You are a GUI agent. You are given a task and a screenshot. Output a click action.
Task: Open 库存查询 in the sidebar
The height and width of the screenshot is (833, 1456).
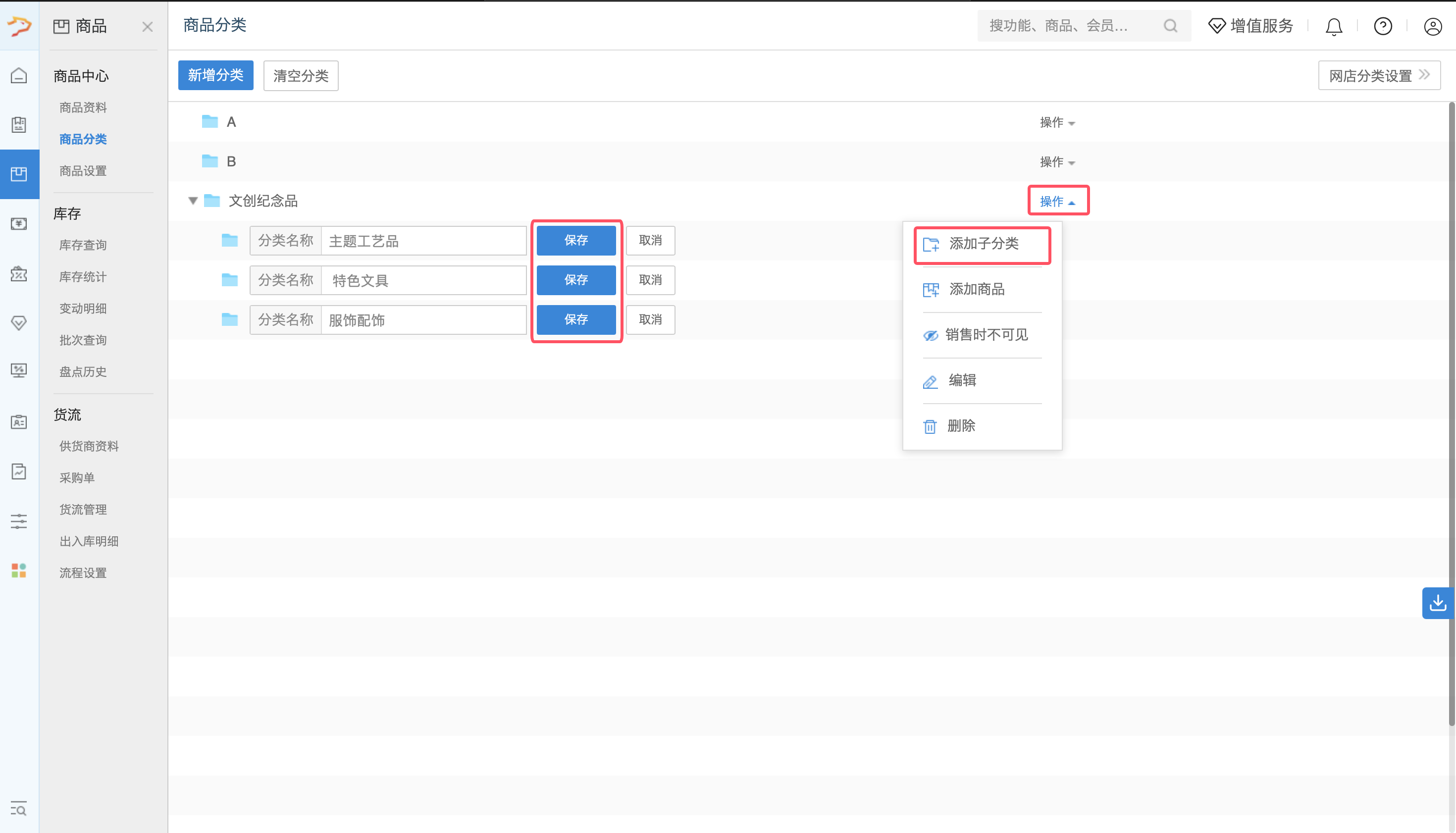coord(83,245)
